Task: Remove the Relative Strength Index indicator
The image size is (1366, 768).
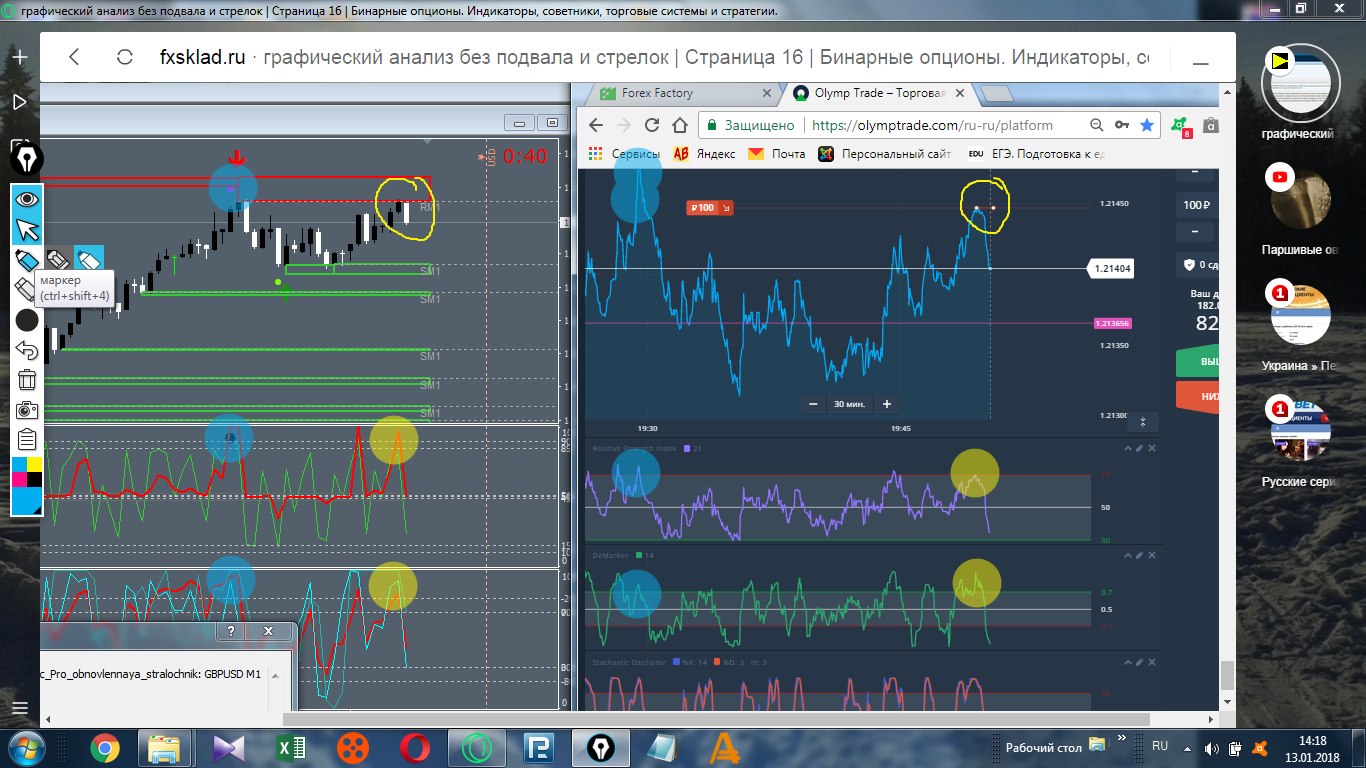Action: click(1152, 449)
